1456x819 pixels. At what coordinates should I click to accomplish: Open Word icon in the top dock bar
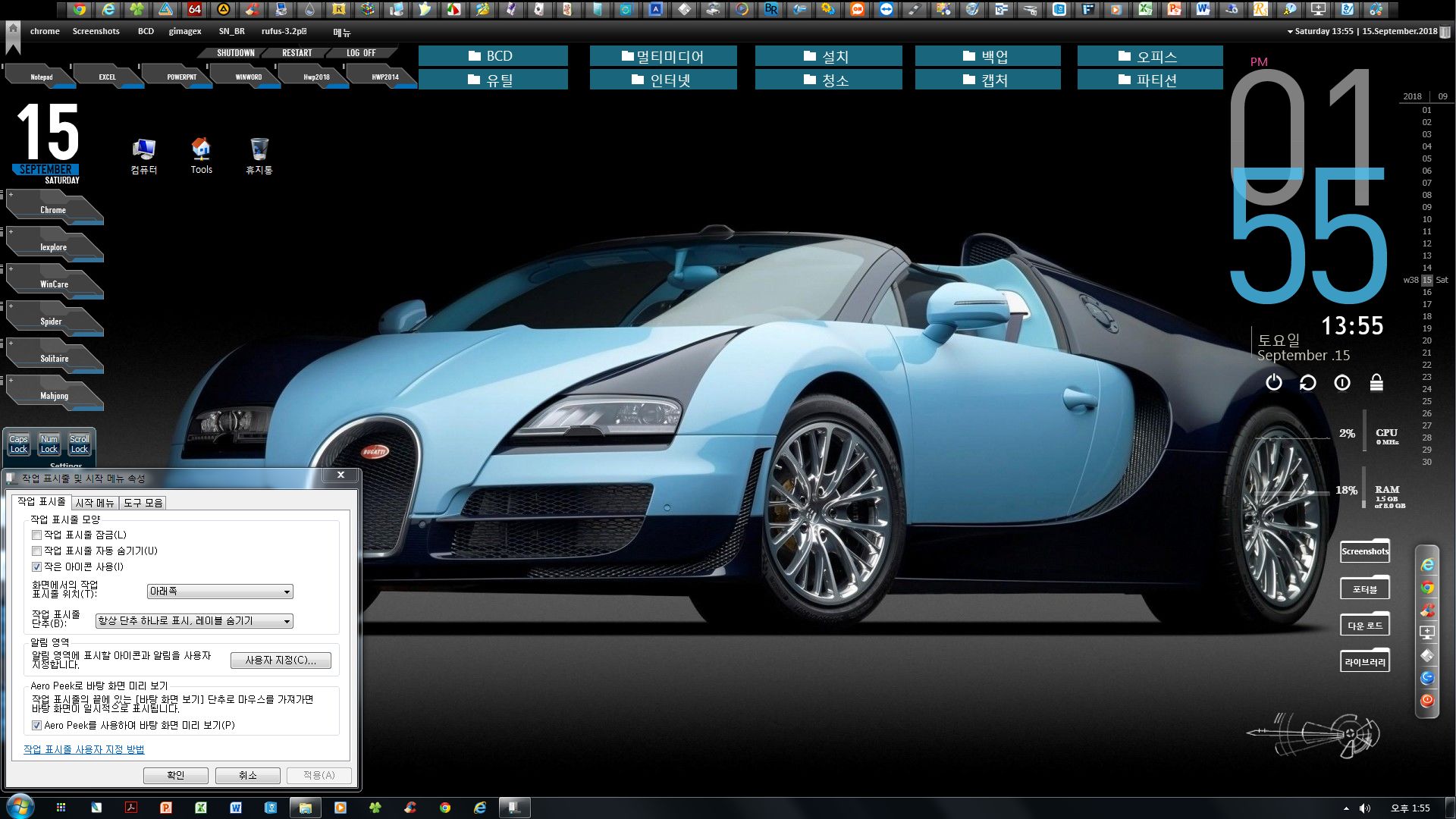(1203, 9)
